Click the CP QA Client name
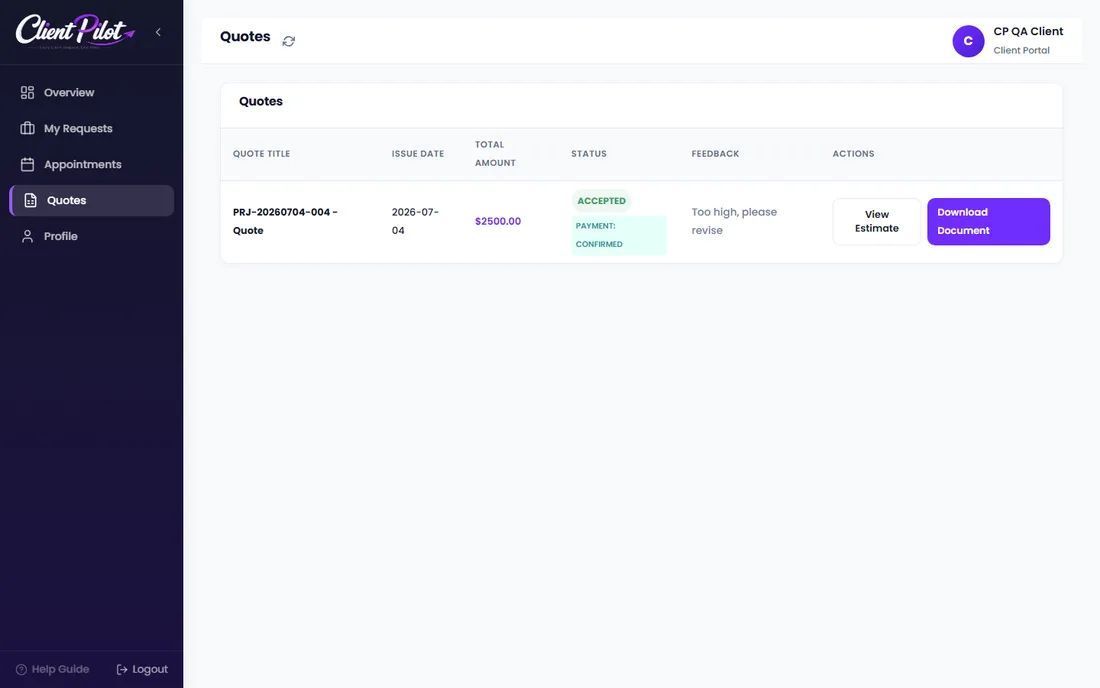This screenshot has height=688, width=1100. (1028, 32)
